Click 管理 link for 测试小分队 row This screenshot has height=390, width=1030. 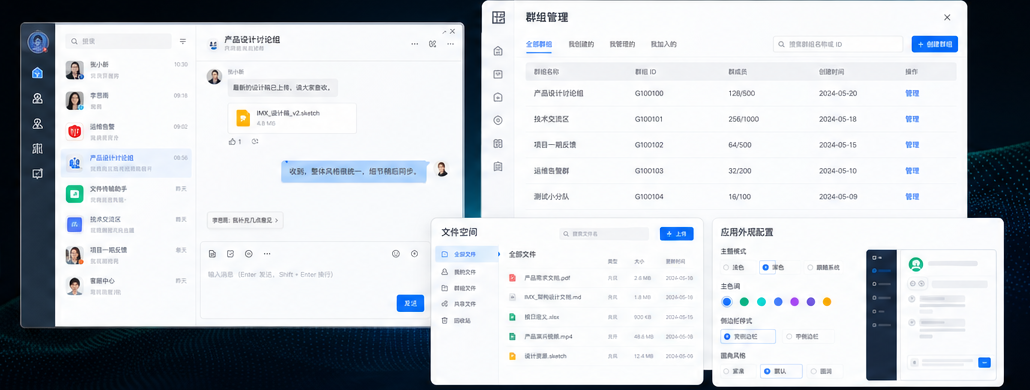[912, 196]
